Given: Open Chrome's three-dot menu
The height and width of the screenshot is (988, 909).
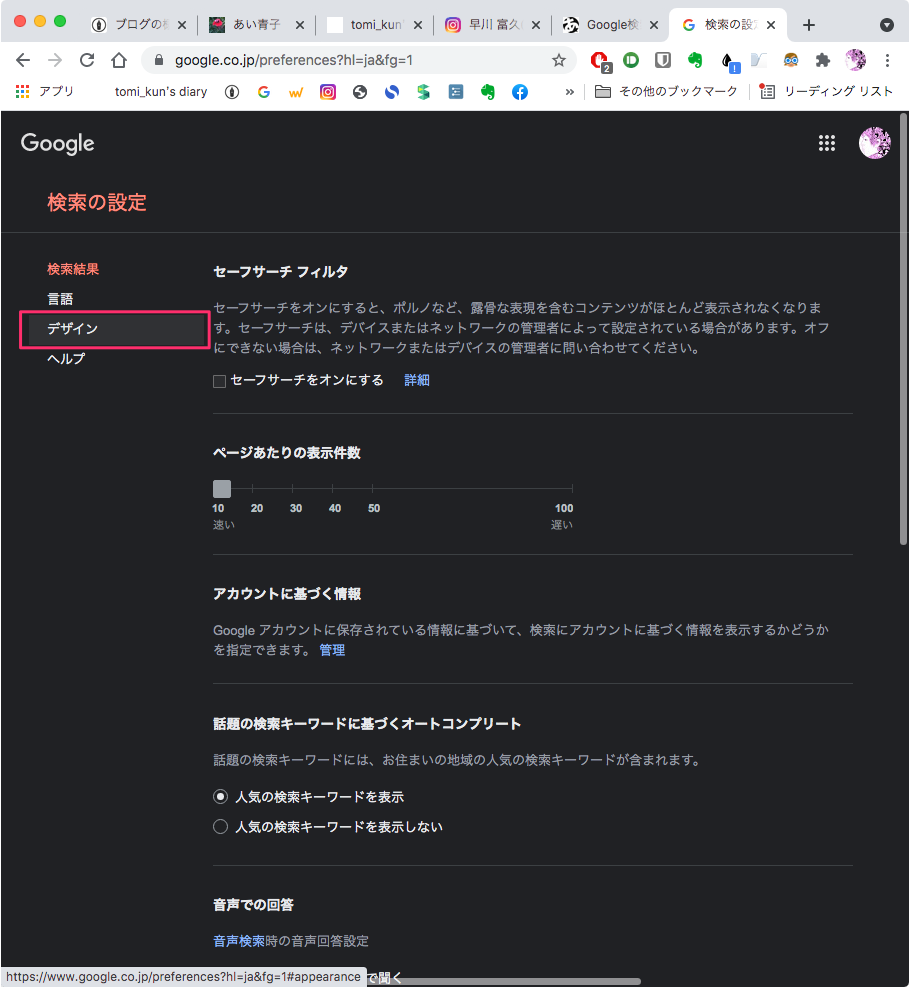Looking at the screenshot, I should click(887, 60).
